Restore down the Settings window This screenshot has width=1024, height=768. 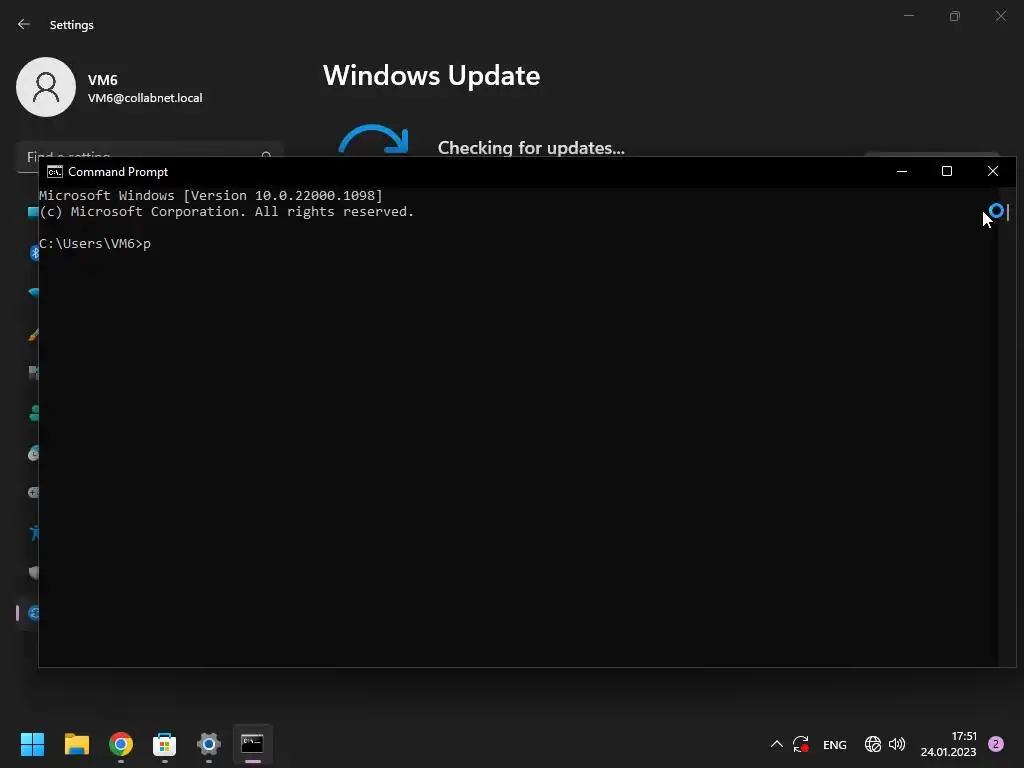click(955, 16)
